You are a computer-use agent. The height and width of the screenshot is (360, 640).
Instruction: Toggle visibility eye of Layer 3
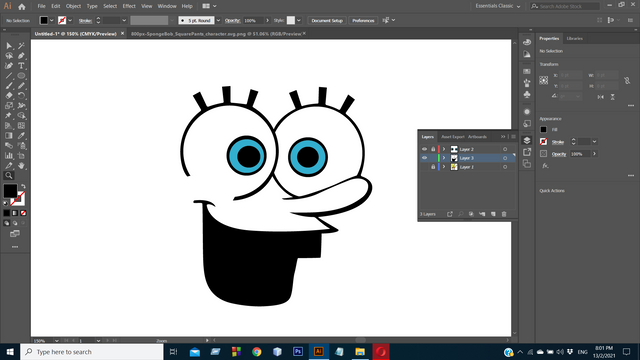424,158
